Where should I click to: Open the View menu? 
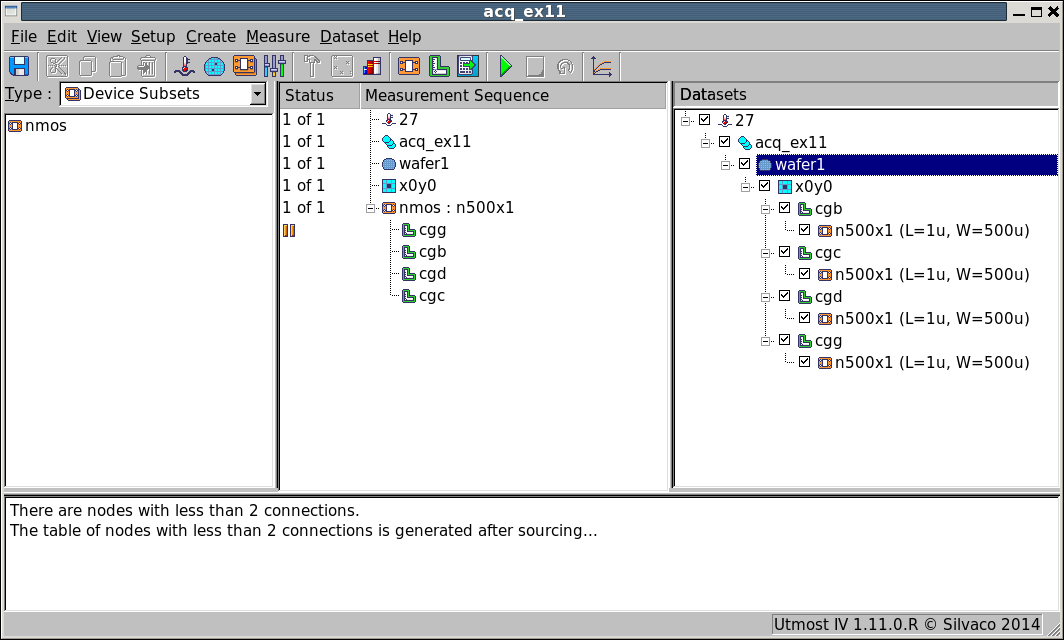pyautogui.click(x=104, y=37)
